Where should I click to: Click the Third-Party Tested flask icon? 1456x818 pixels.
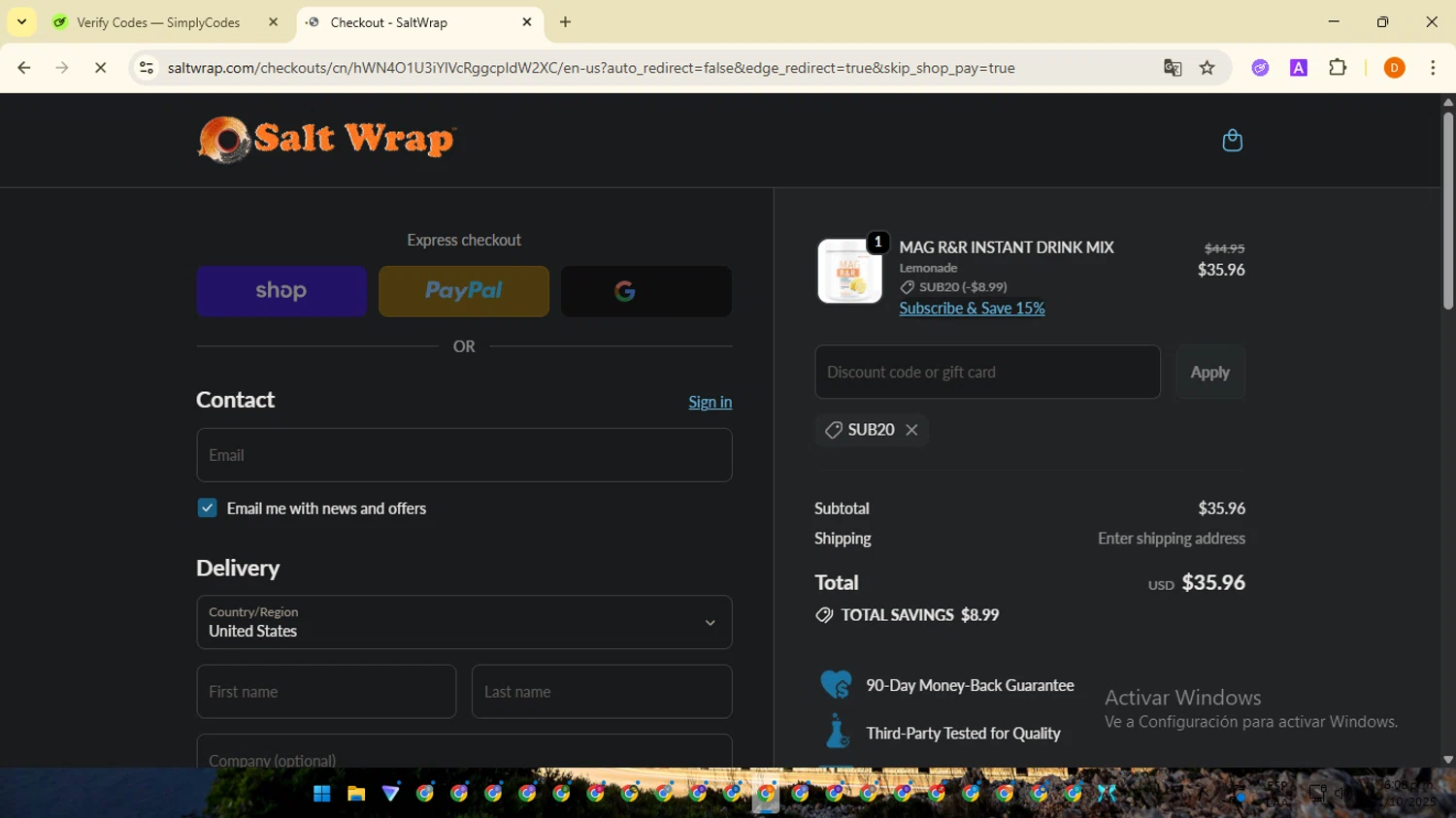(837, 733)
